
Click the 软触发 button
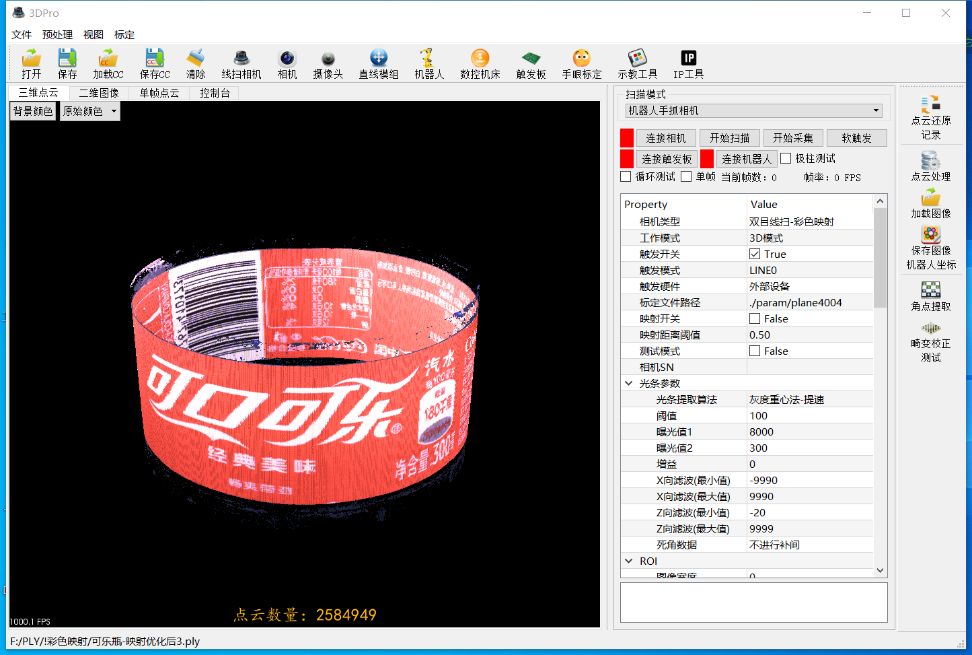click(x=857, y=138)
